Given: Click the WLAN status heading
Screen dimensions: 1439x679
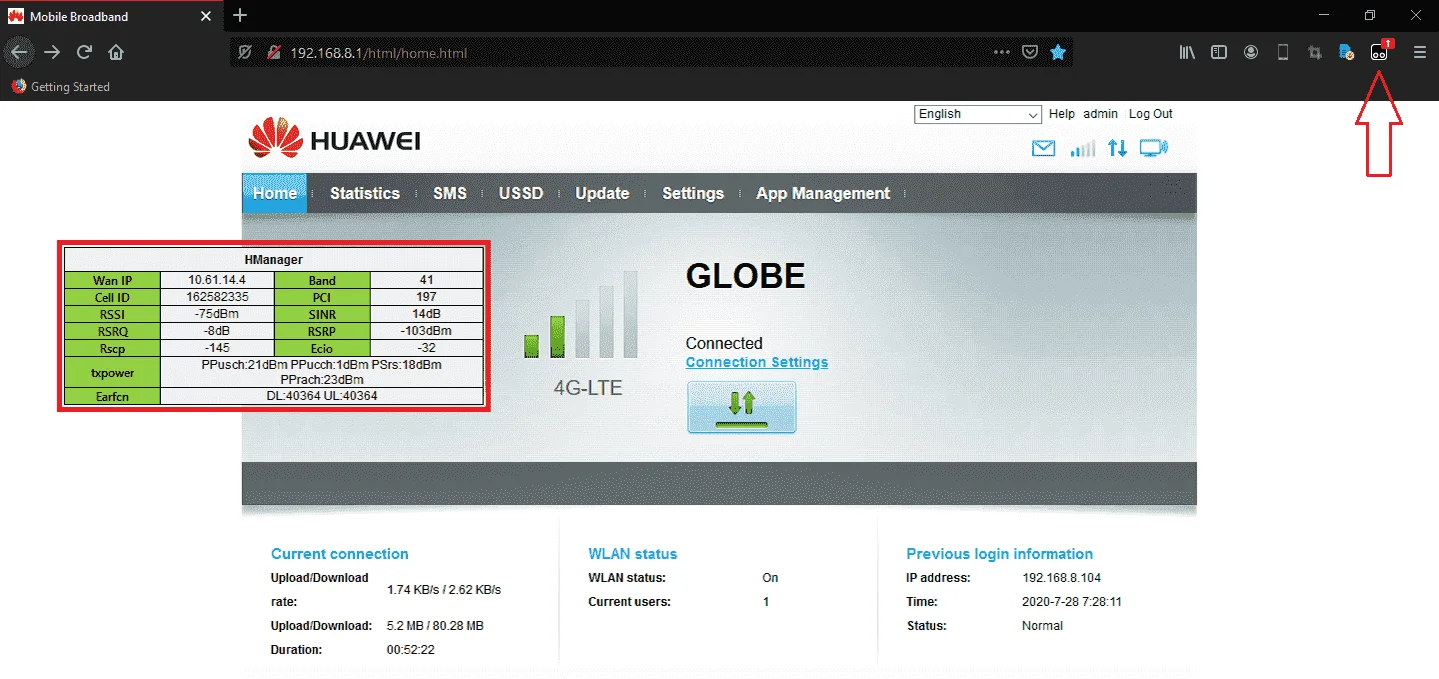Looking at the screenshot, I should point(633,554).
